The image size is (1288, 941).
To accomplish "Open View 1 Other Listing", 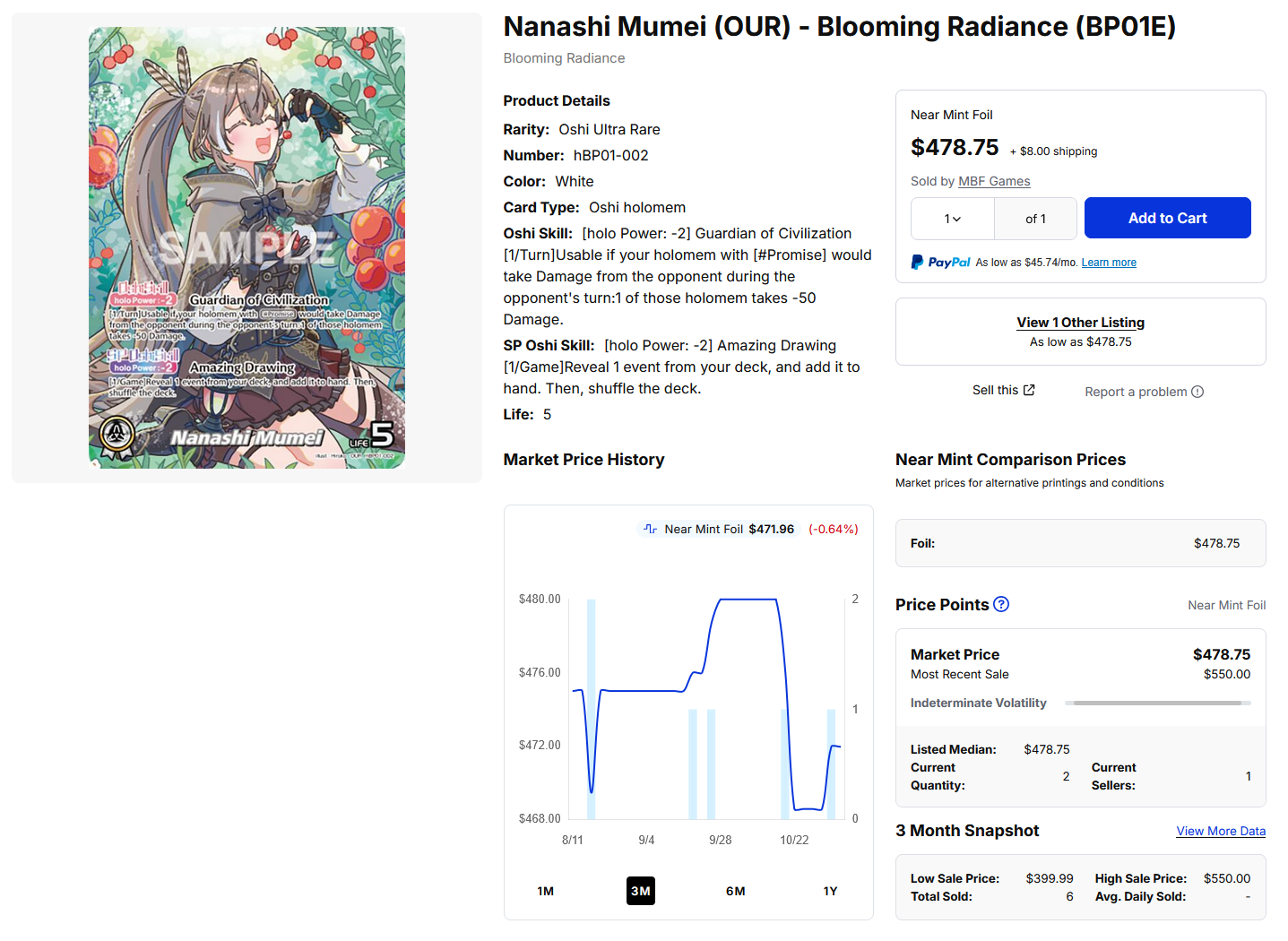I will [x=1080, y=323].
